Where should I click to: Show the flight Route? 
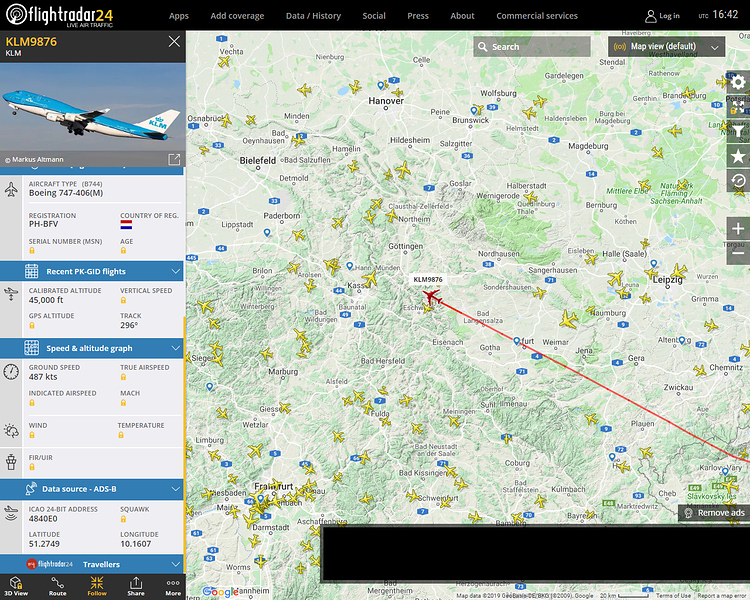(57, 587)
